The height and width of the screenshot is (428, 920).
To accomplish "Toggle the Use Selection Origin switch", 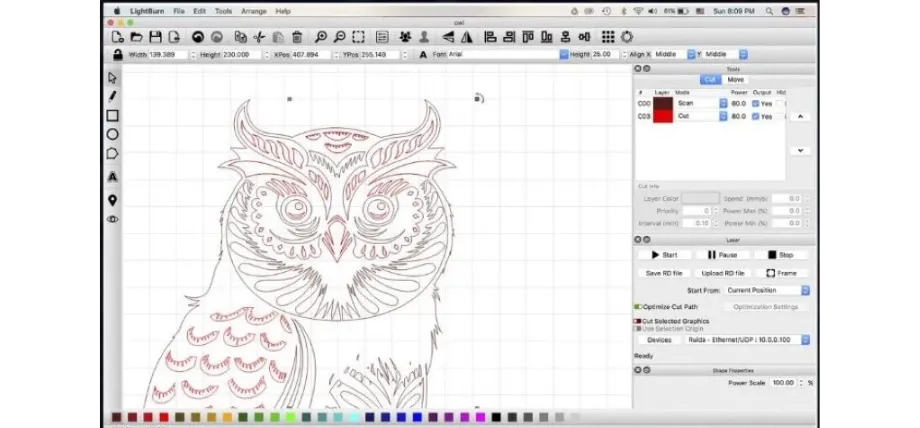I will point(638,329).
